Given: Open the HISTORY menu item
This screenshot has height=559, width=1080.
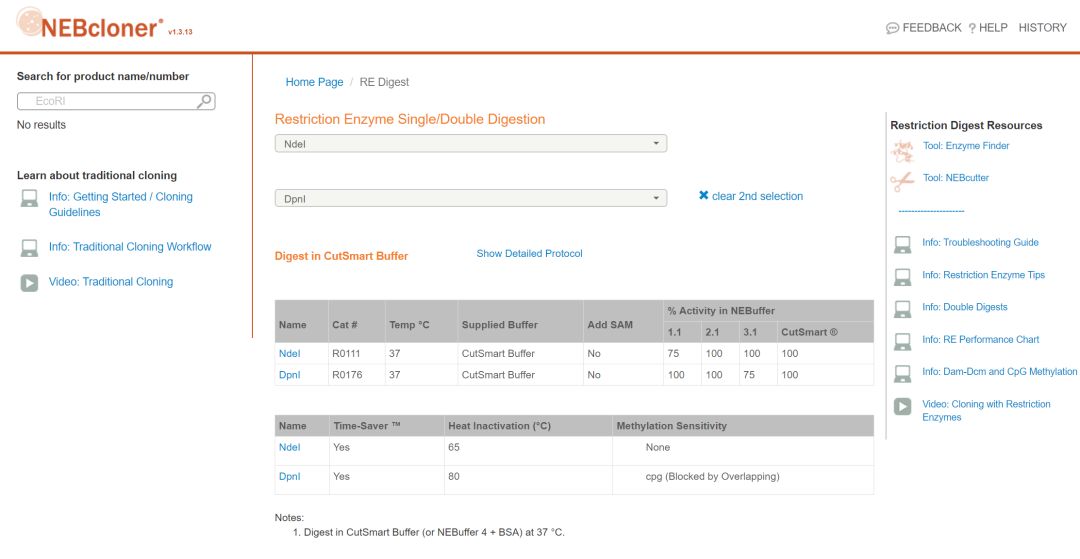Looking at the screenshot, I should tap(1042, 28).
